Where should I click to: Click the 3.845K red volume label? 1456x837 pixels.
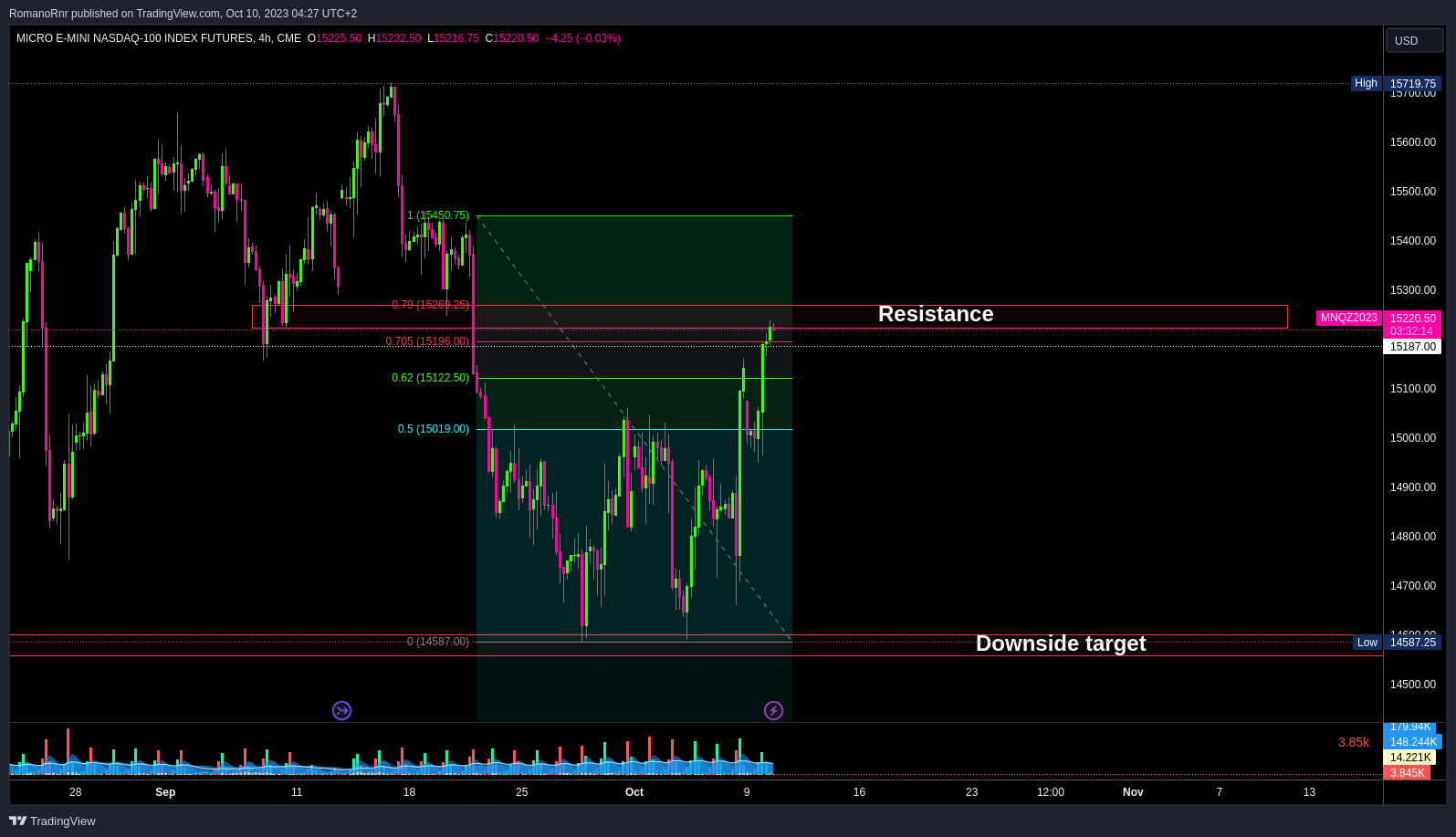1407,773
